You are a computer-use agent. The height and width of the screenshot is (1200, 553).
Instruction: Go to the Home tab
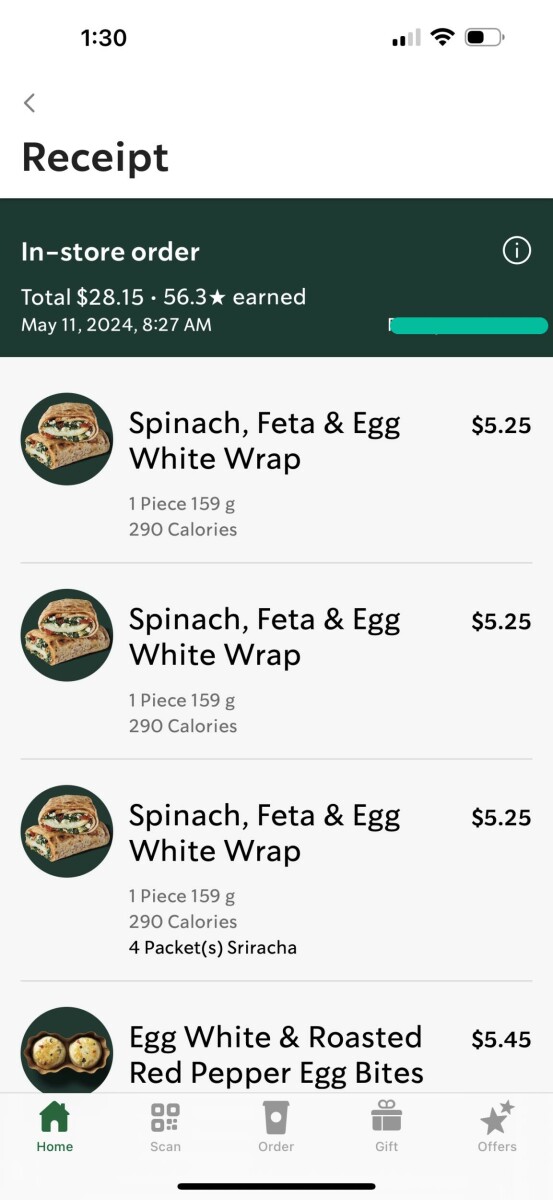click(x=55, y=1127)
